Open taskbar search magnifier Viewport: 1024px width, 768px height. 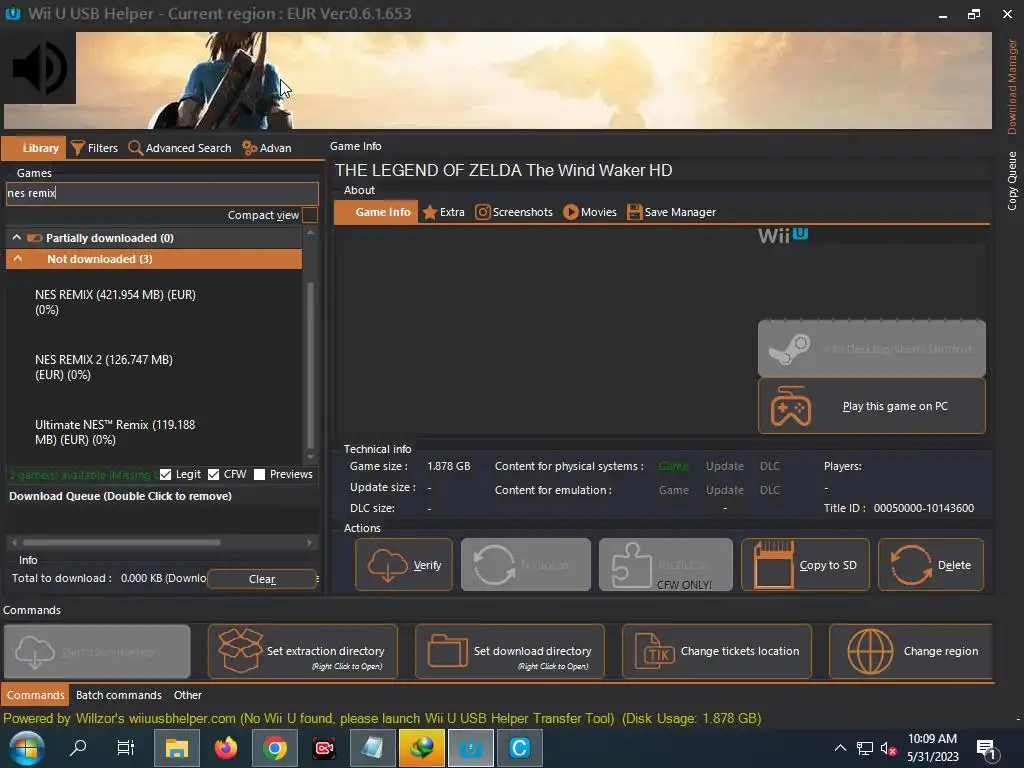tap(78, 748)
